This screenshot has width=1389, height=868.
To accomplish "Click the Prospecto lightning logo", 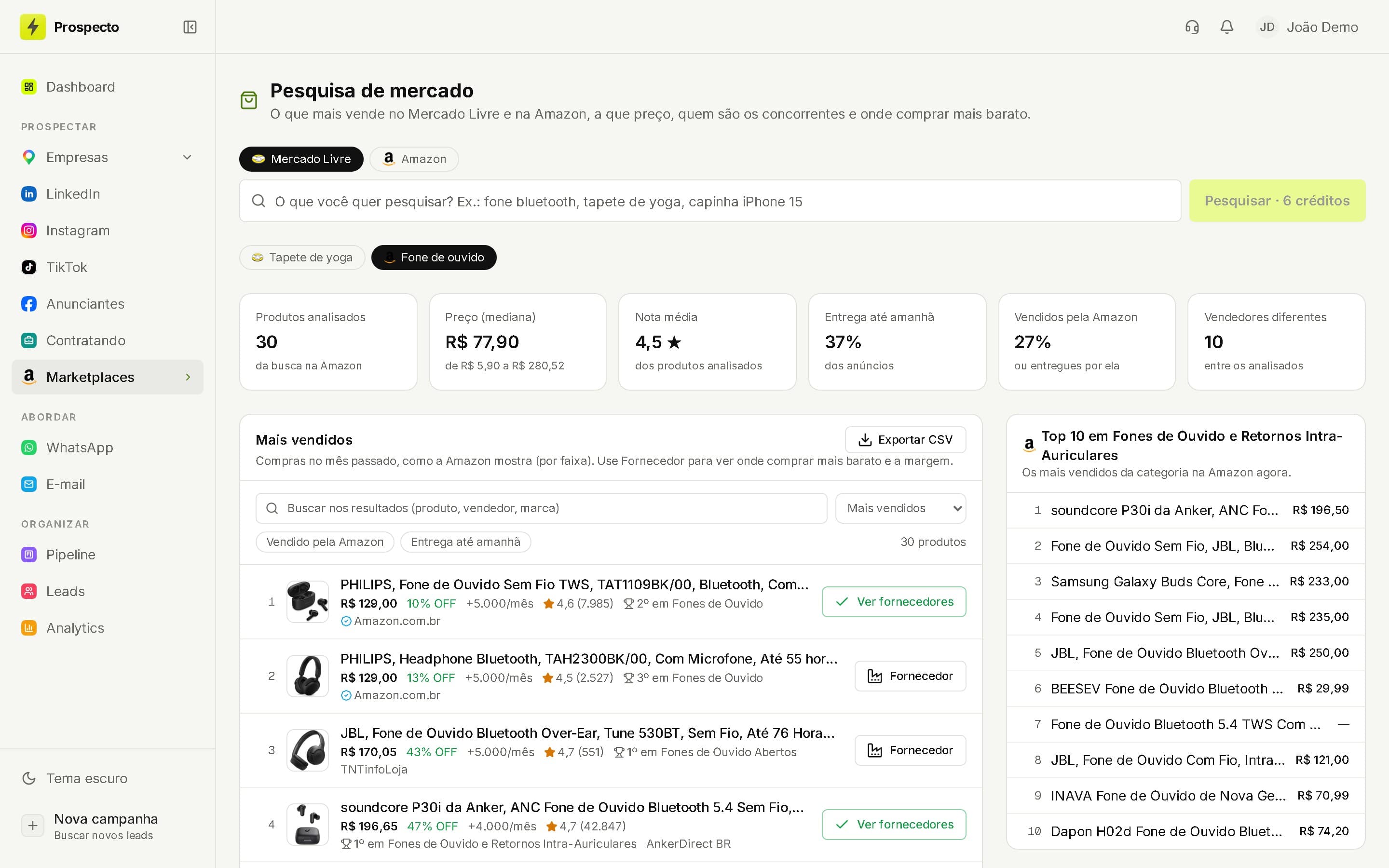I will point(33,27).
